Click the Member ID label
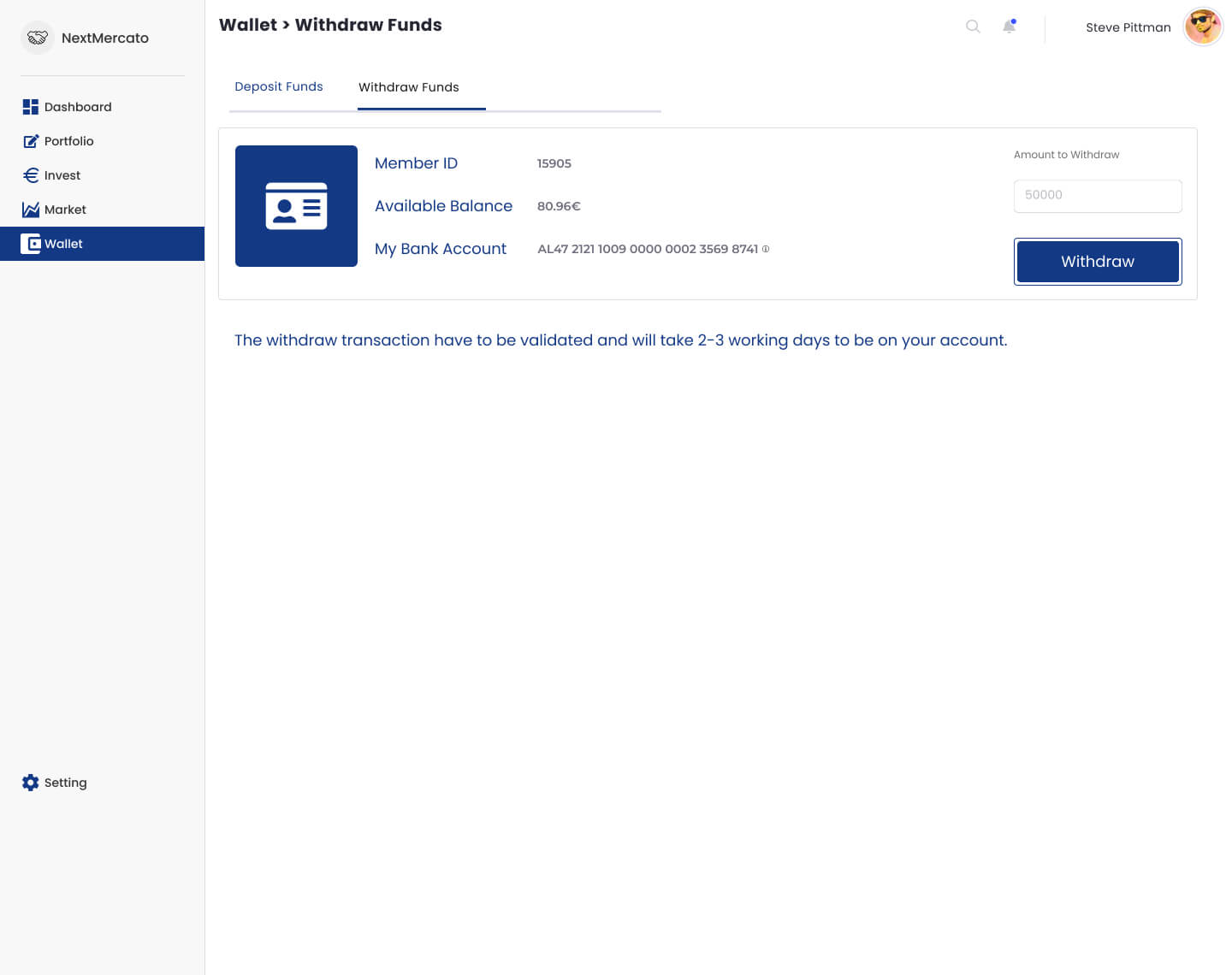Viewport: 1232px width, 975px height. (x=416, y=163)
